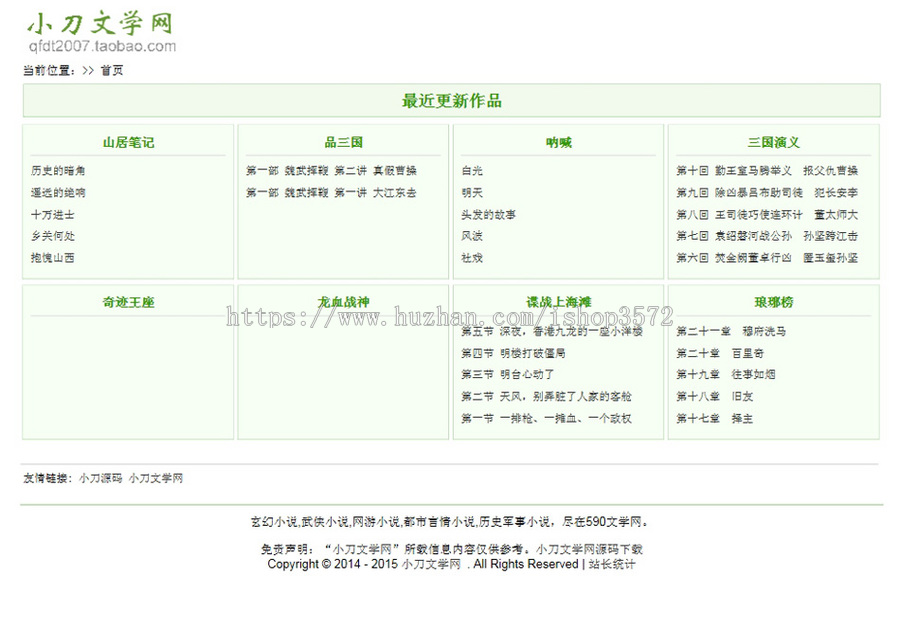Open 第五节 深夜，香港九龙 chapter

552,331
